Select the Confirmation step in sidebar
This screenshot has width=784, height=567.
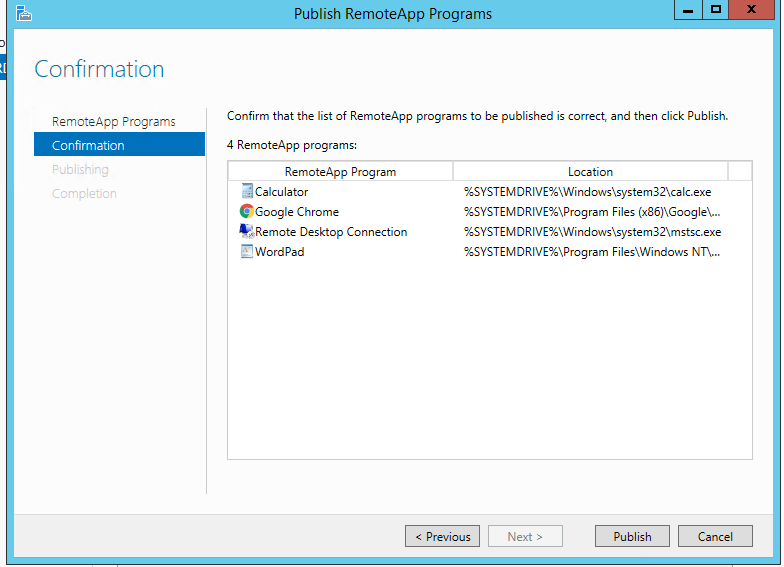tap(88, 145)
